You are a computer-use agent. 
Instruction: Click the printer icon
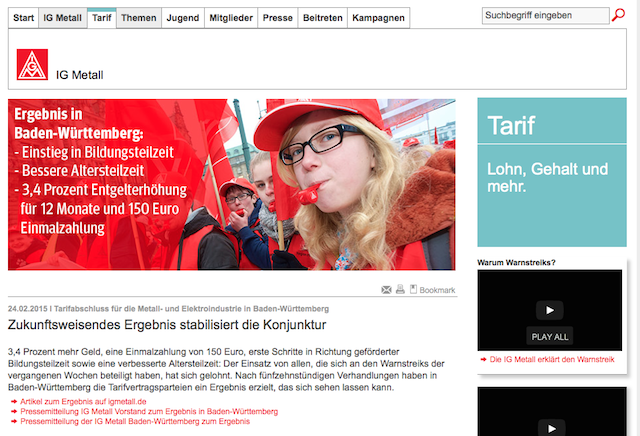tap(400, 289)
